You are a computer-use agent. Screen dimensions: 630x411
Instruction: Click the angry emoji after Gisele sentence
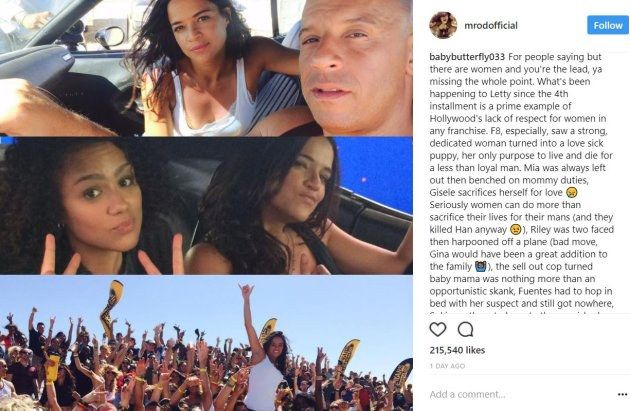point(571,192)
